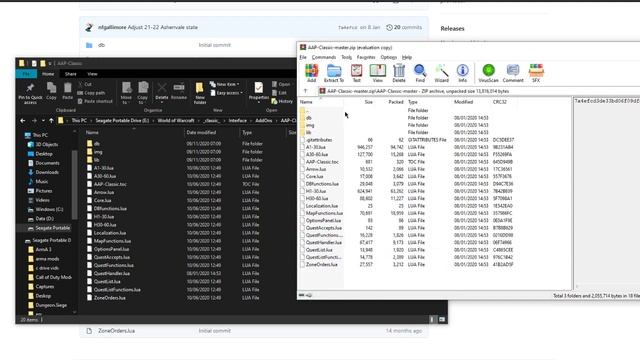
Task: Open the Help menu in WinRAR
Action: click(x=407, y=57)
